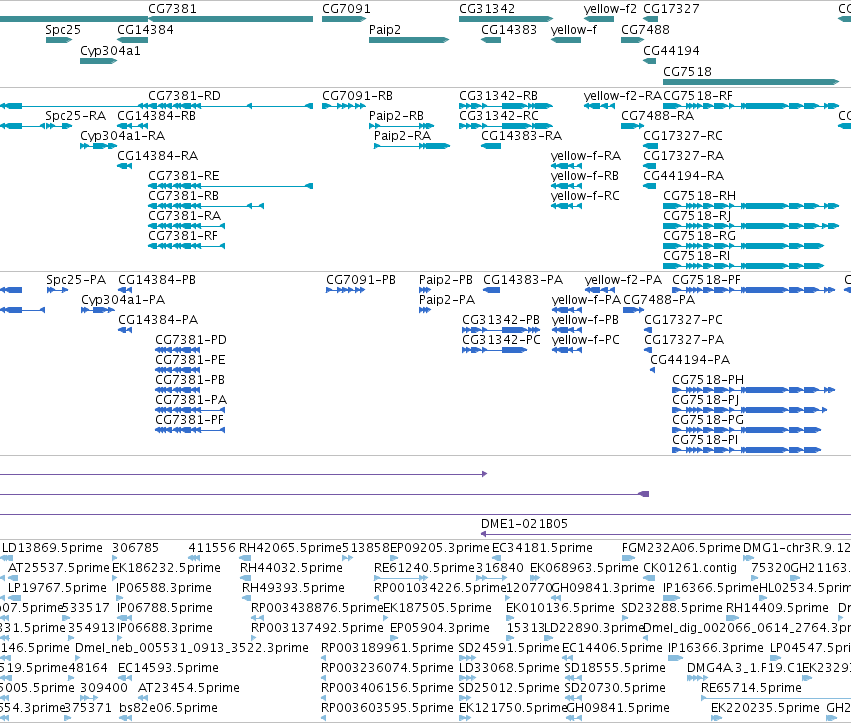Open protein label yellow-f2-PA
The image size is (851, 723).
tap(623, 280)
